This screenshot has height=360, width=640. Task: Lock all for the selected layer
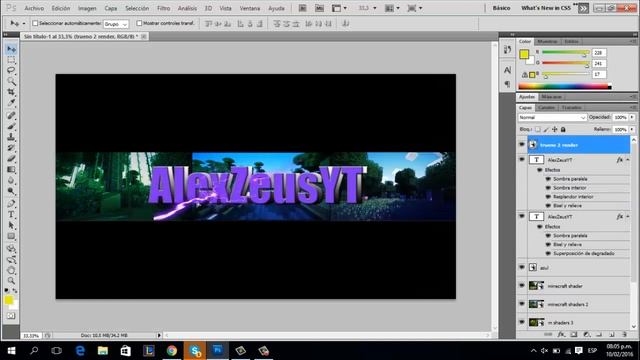point(563,129)
